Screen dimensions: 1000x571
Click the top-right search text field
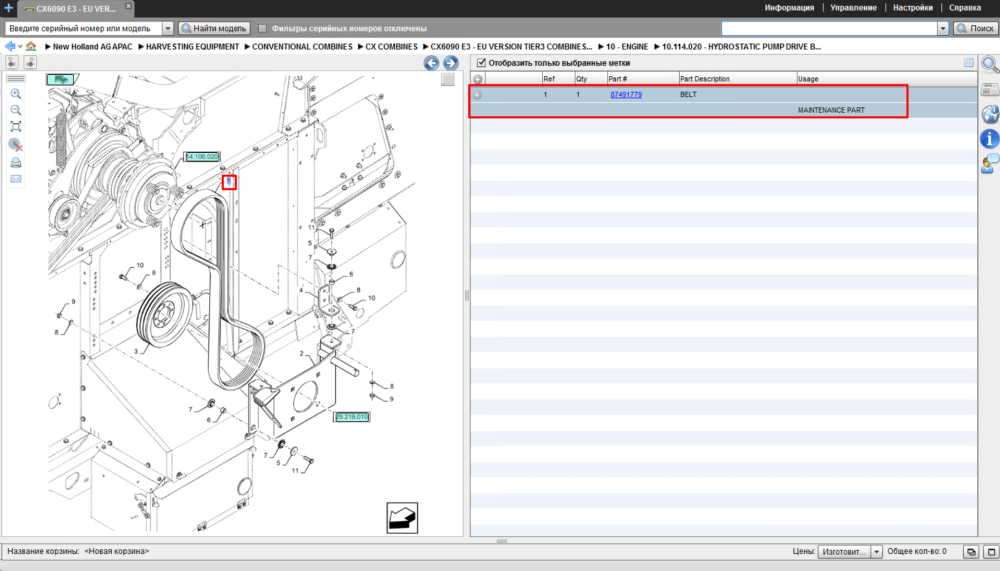point(829,28)
